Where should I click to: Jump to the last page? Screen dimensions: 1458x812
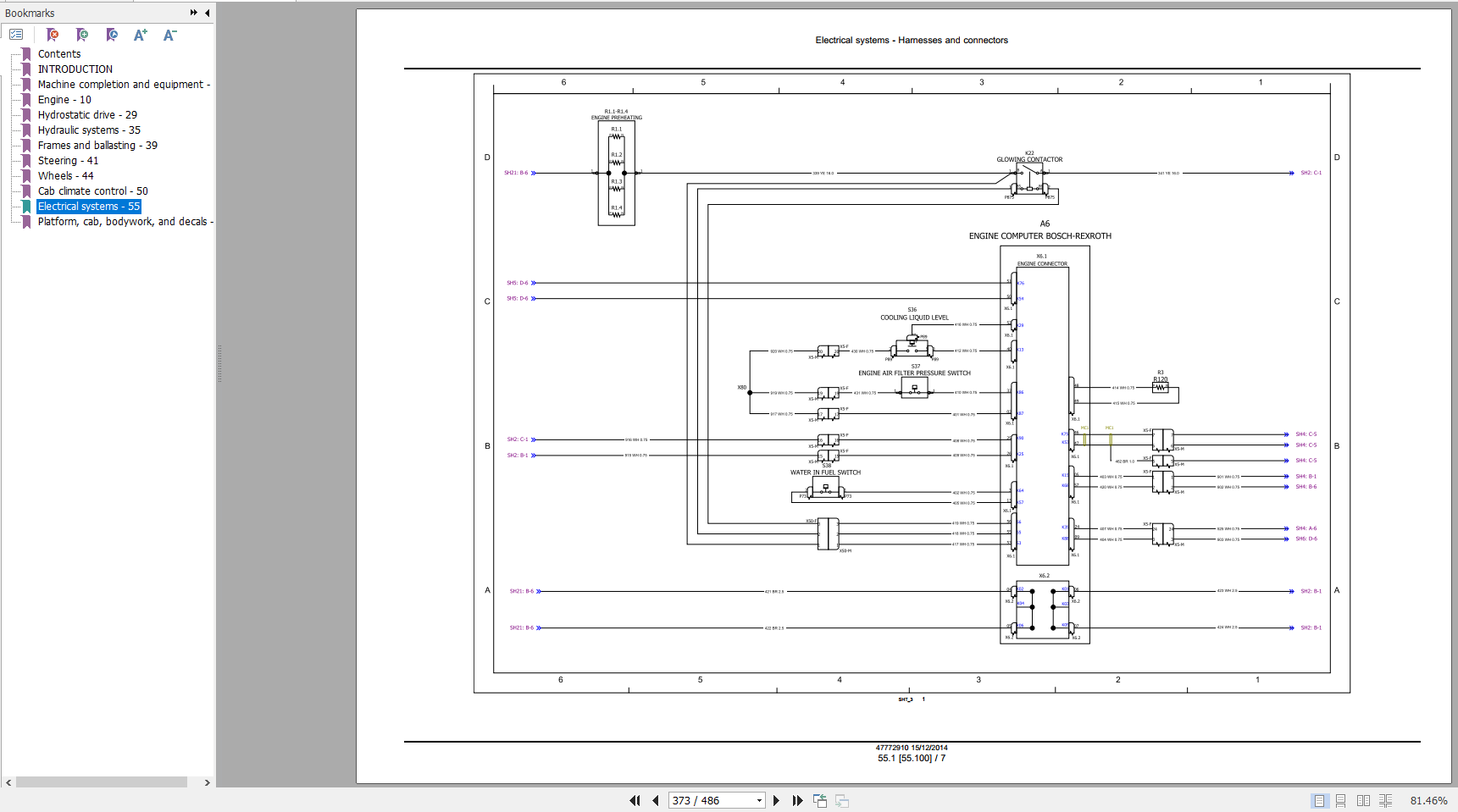click(797, 800)
